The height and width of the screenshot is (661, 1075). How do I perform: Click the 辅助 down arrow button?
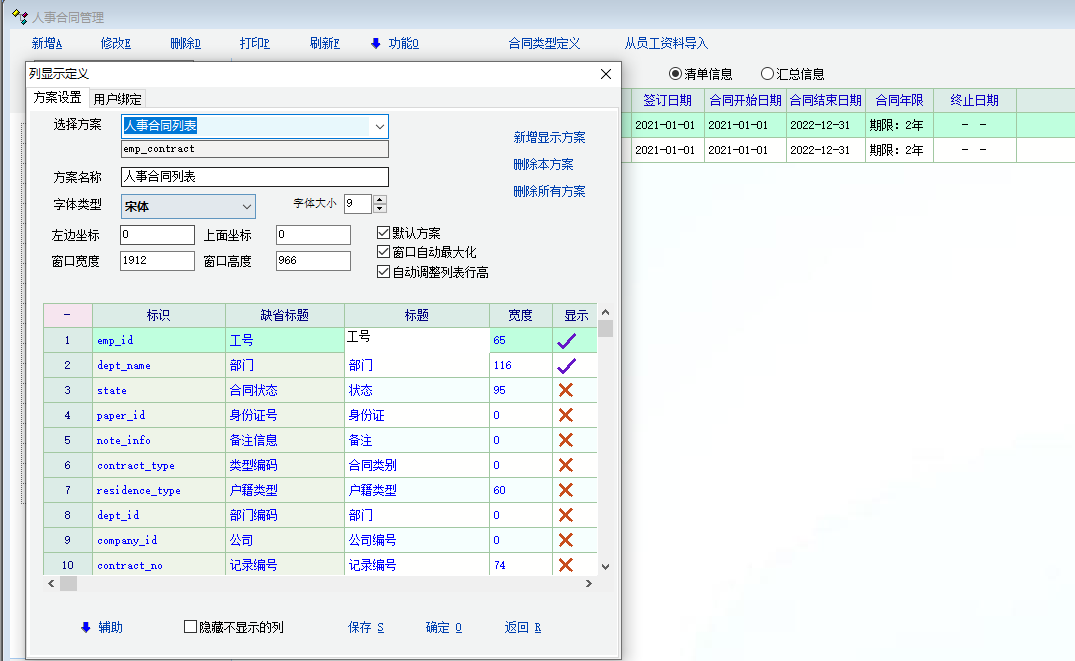(102, 627)
